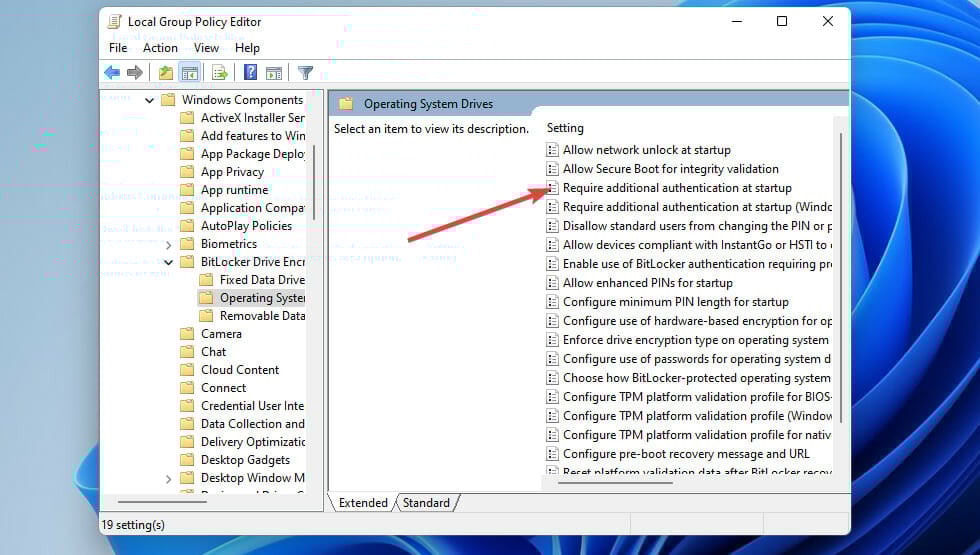Collapse the BitLocker Drive Encryption node

coord(168,262)
